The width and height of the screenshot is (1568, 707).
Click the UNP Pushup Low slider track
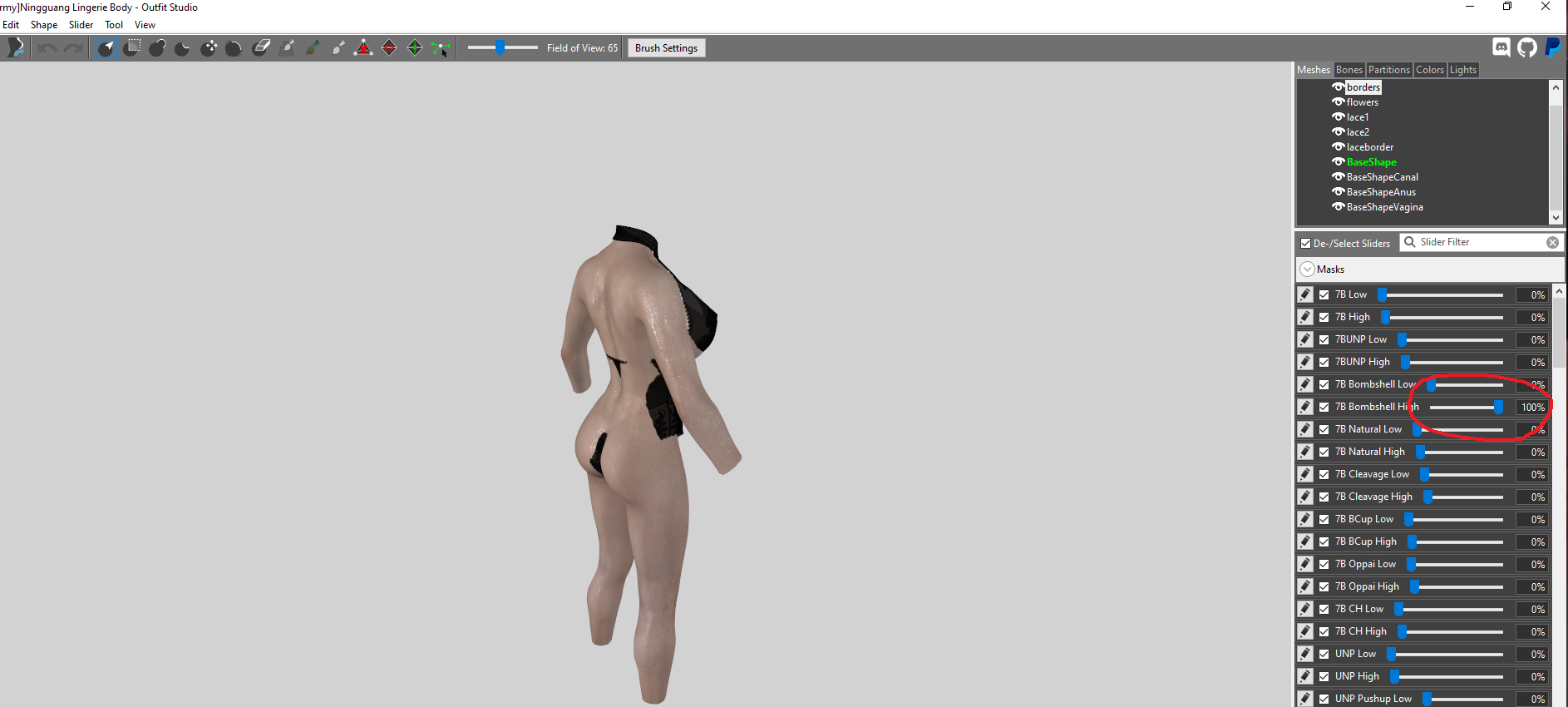click(x=1463, y=699)
